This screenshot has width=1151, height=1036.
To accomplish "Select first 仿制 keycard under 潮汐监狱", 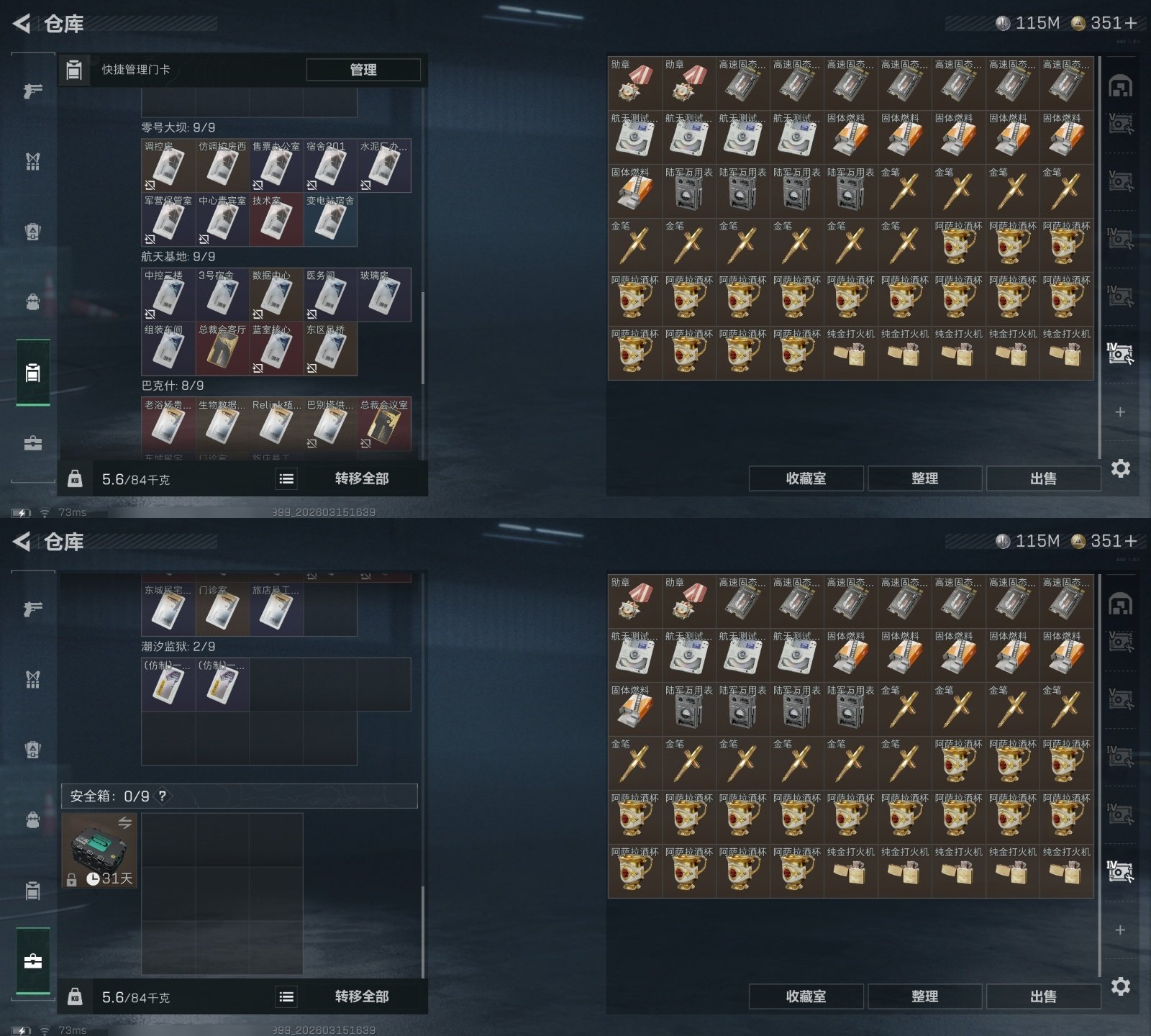I will [168, 684].
